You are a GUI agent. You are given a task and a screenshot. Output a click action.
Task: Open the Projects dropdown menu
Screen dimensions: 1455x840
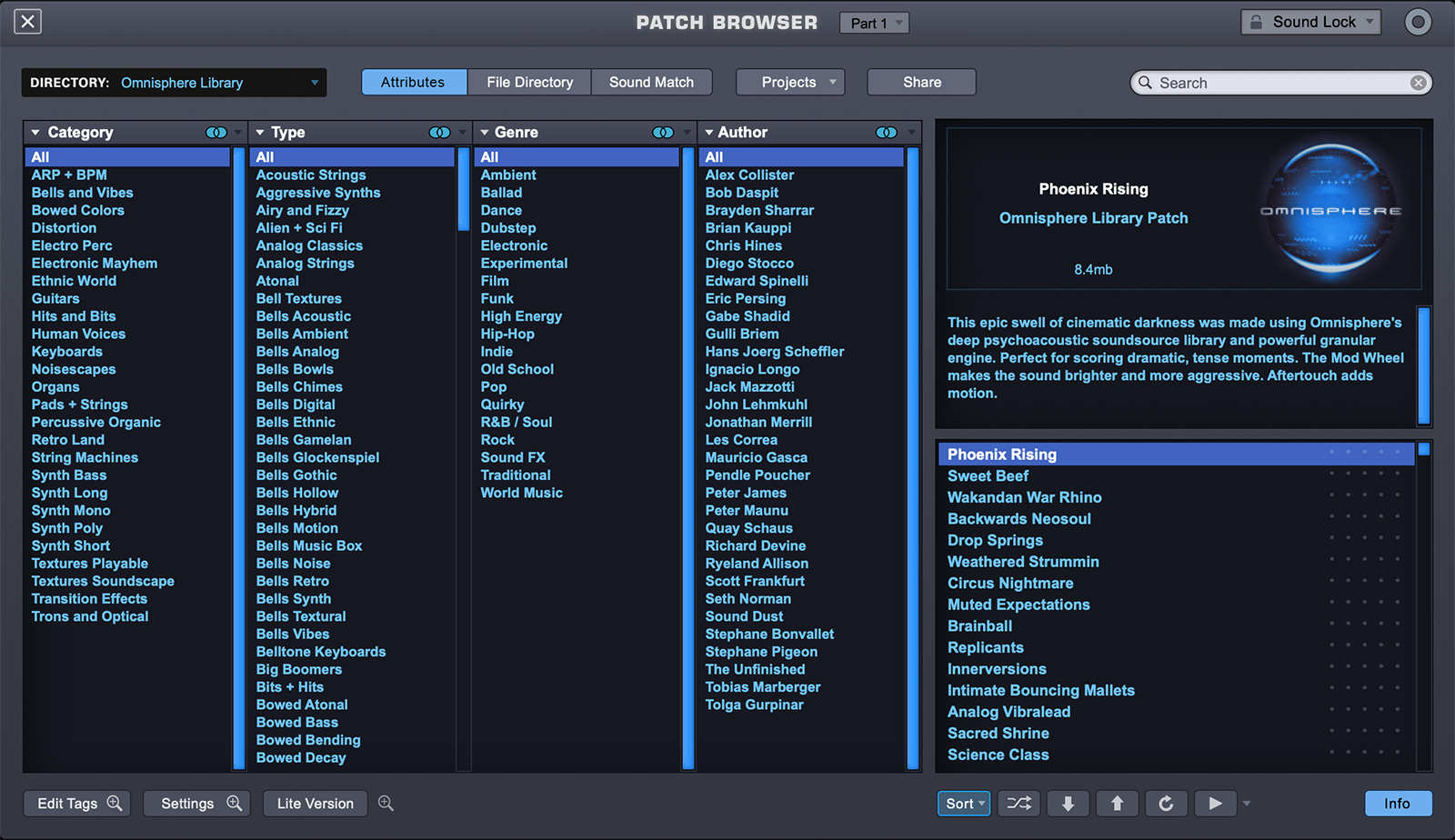[x=790, y=82]
